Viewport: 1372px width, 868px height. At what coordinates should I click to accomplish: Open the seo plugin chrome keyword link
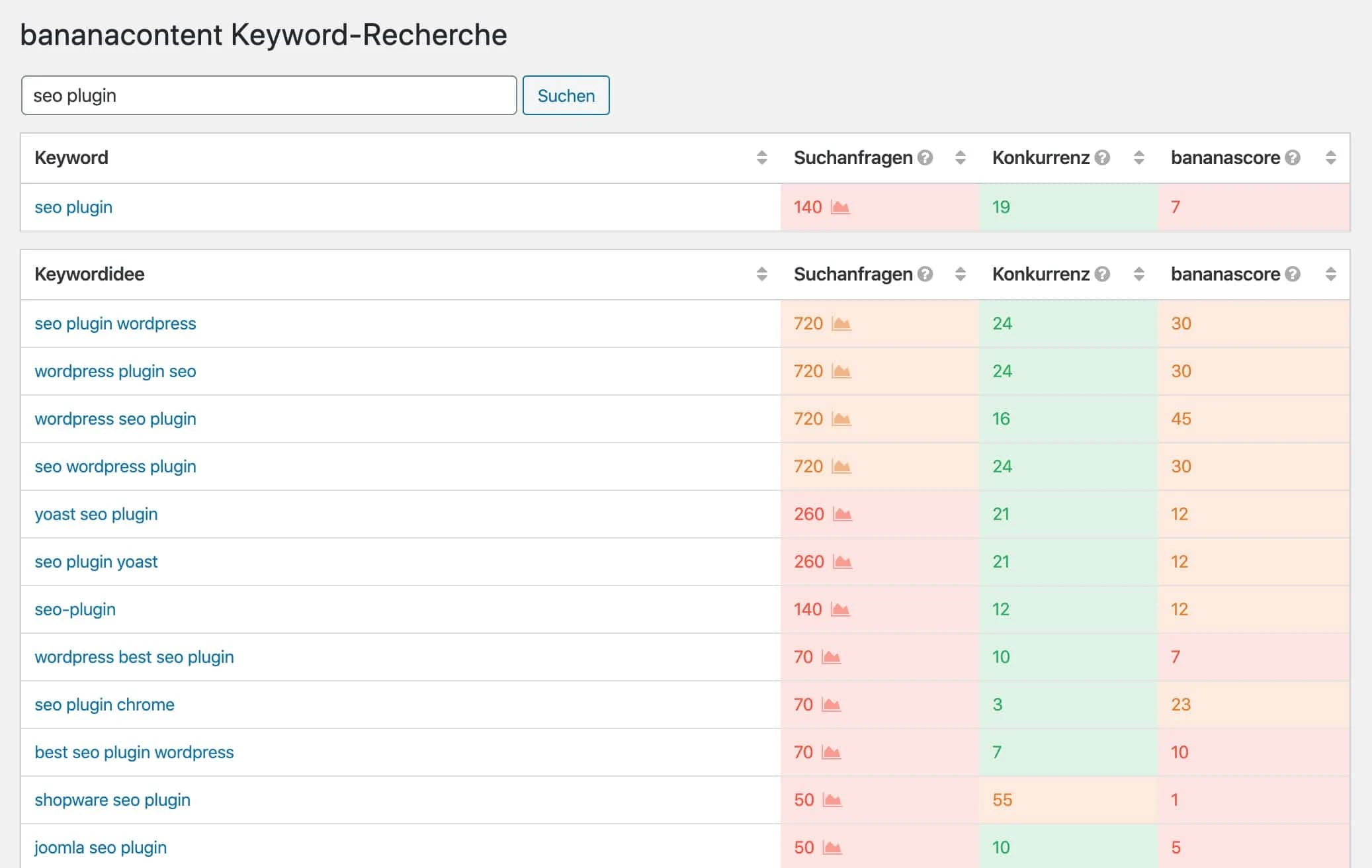click(x=104, y=705)
